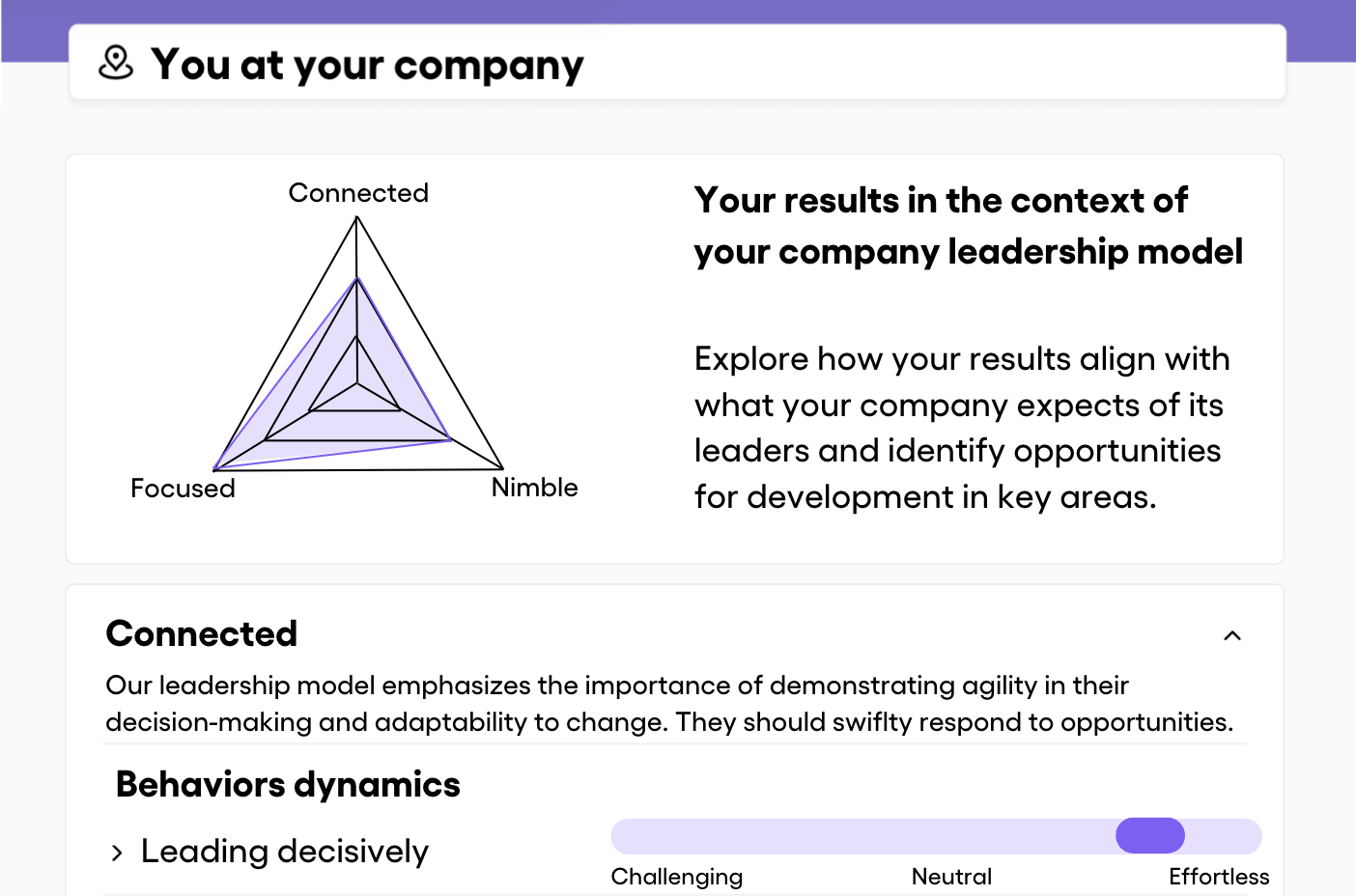This screenshot has height=896, width=1356.
Task: Click the You at your company title
Action: pyautogui.click(x=368, y=65)
